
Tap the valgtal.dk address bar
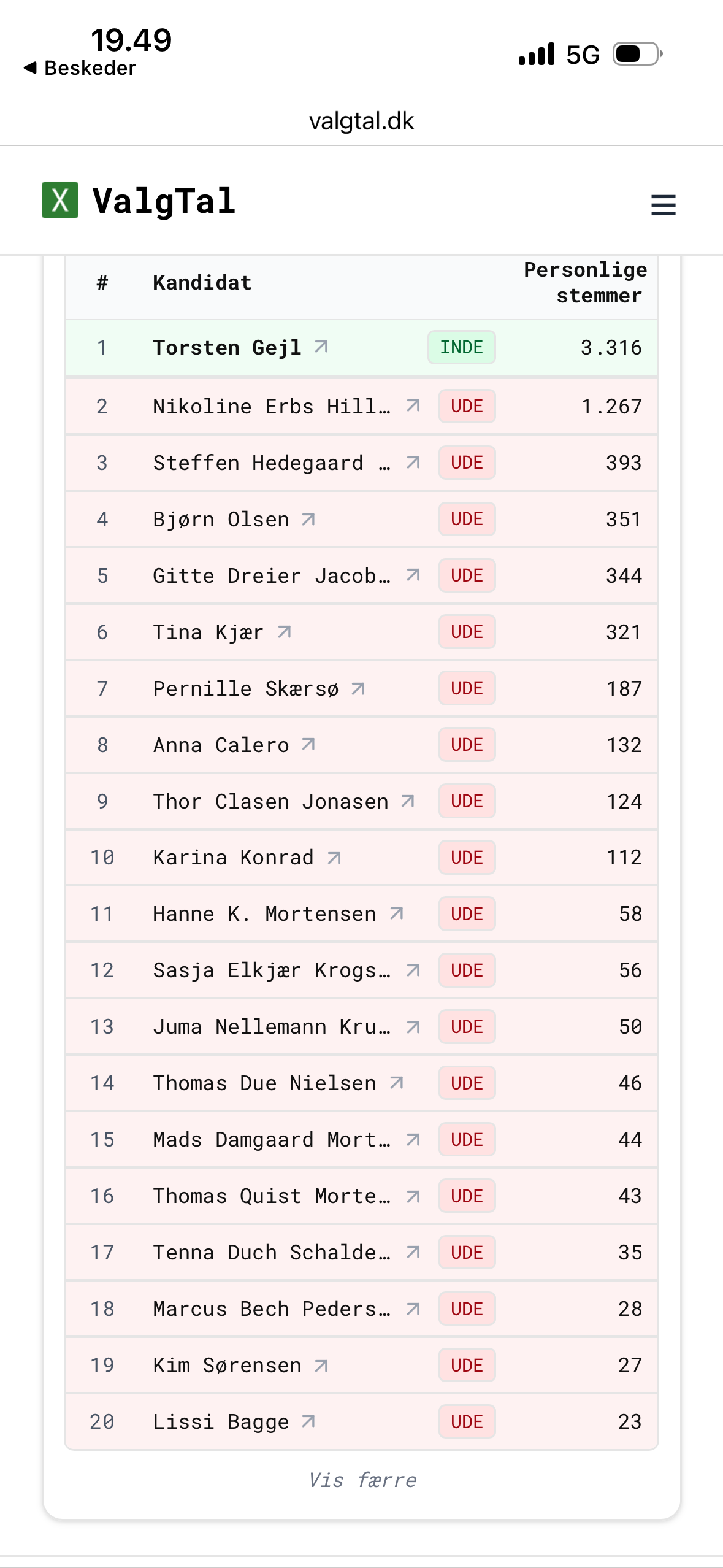pos(361,121)
